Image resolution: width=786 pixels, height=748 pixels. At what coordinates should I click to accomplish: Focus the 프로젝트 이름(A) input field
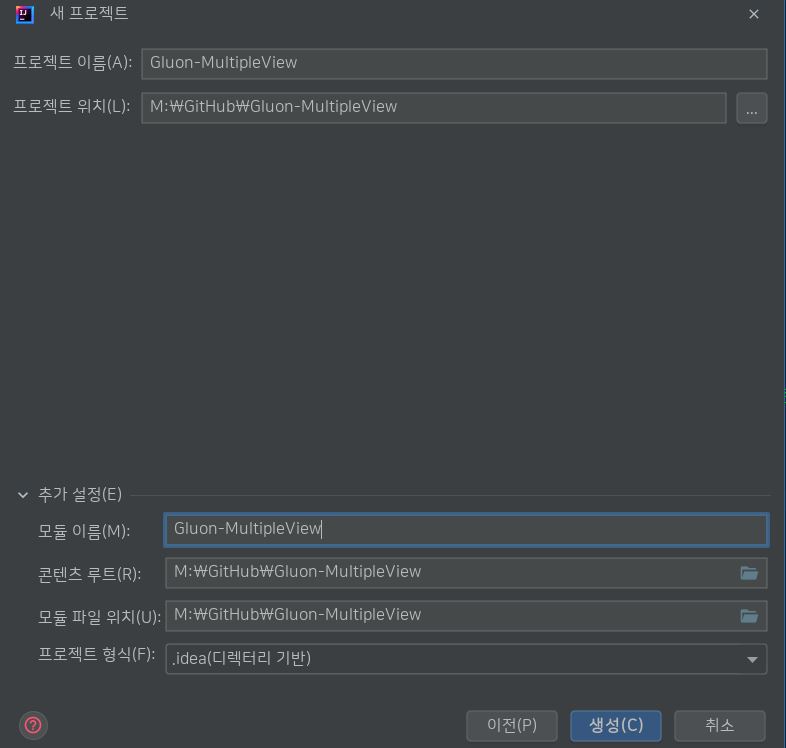pos(454,64)
